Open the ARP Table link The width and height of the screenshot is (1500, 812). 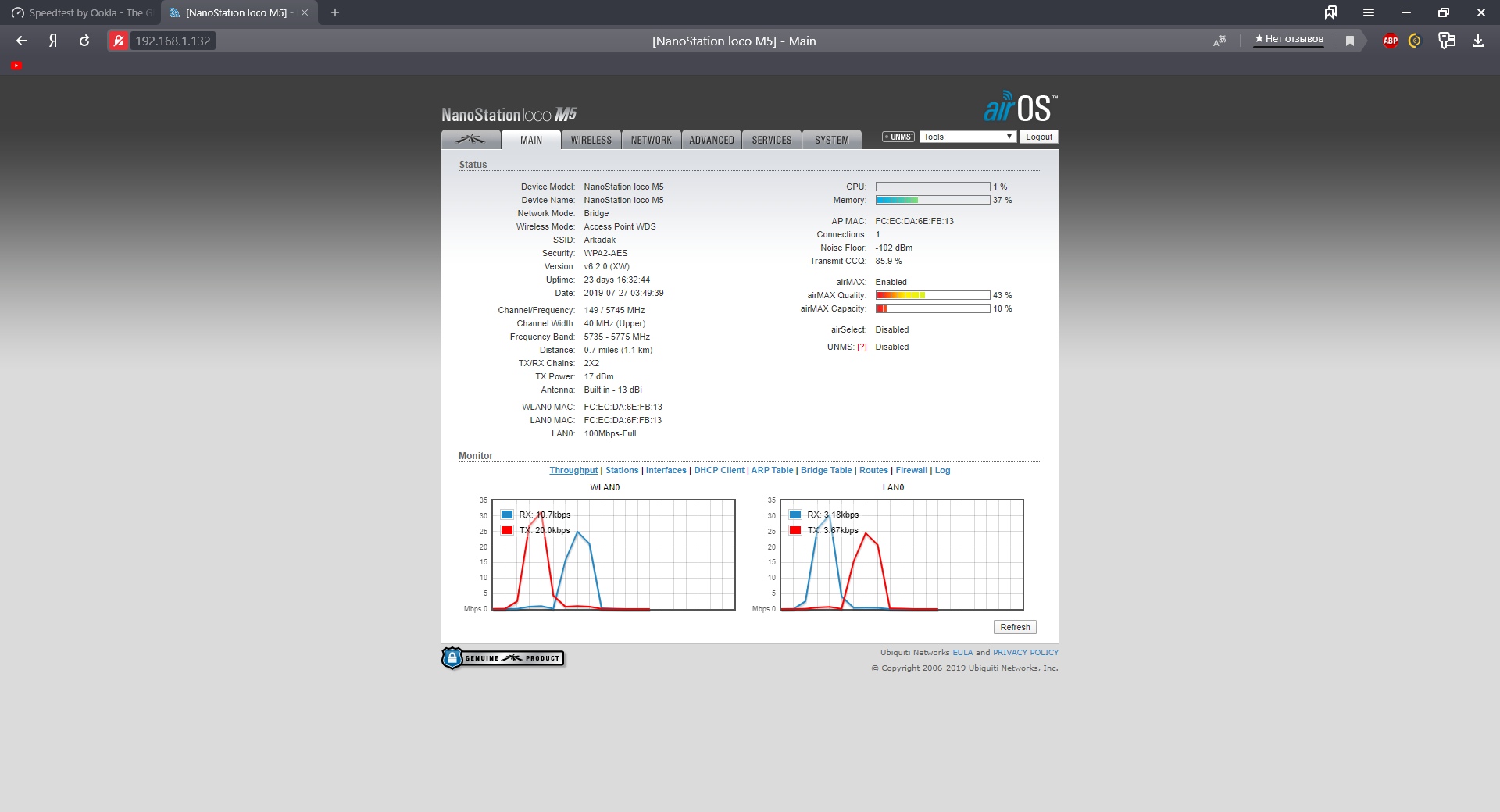click(772, 470)
